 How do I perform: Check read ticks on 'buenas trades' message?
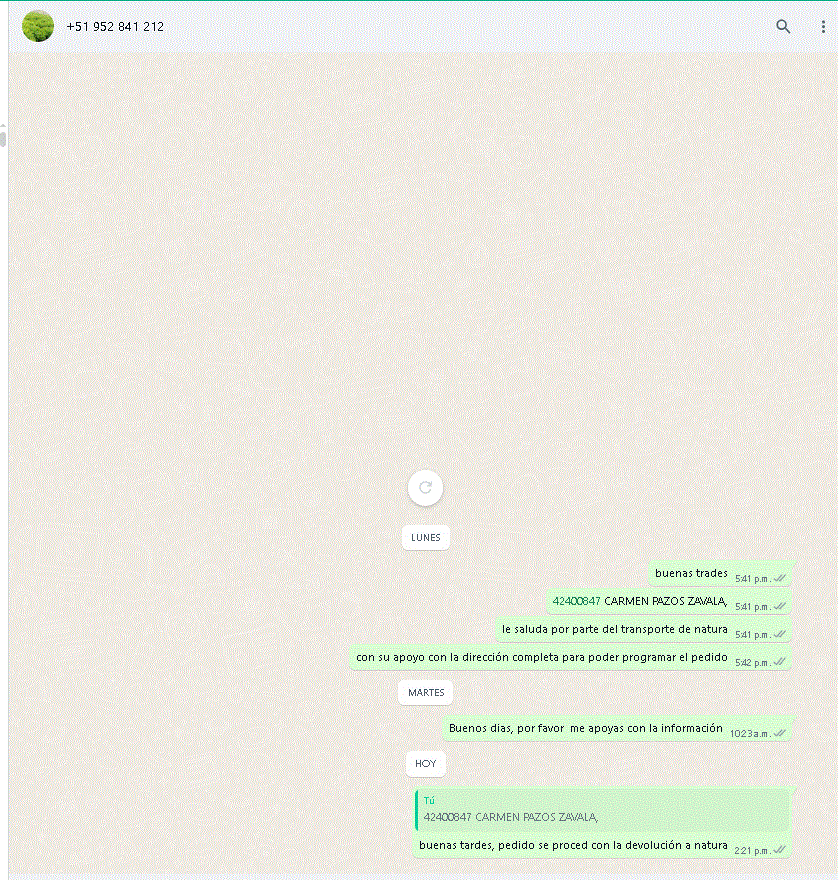pyautogui.click(x=779, y=578)
